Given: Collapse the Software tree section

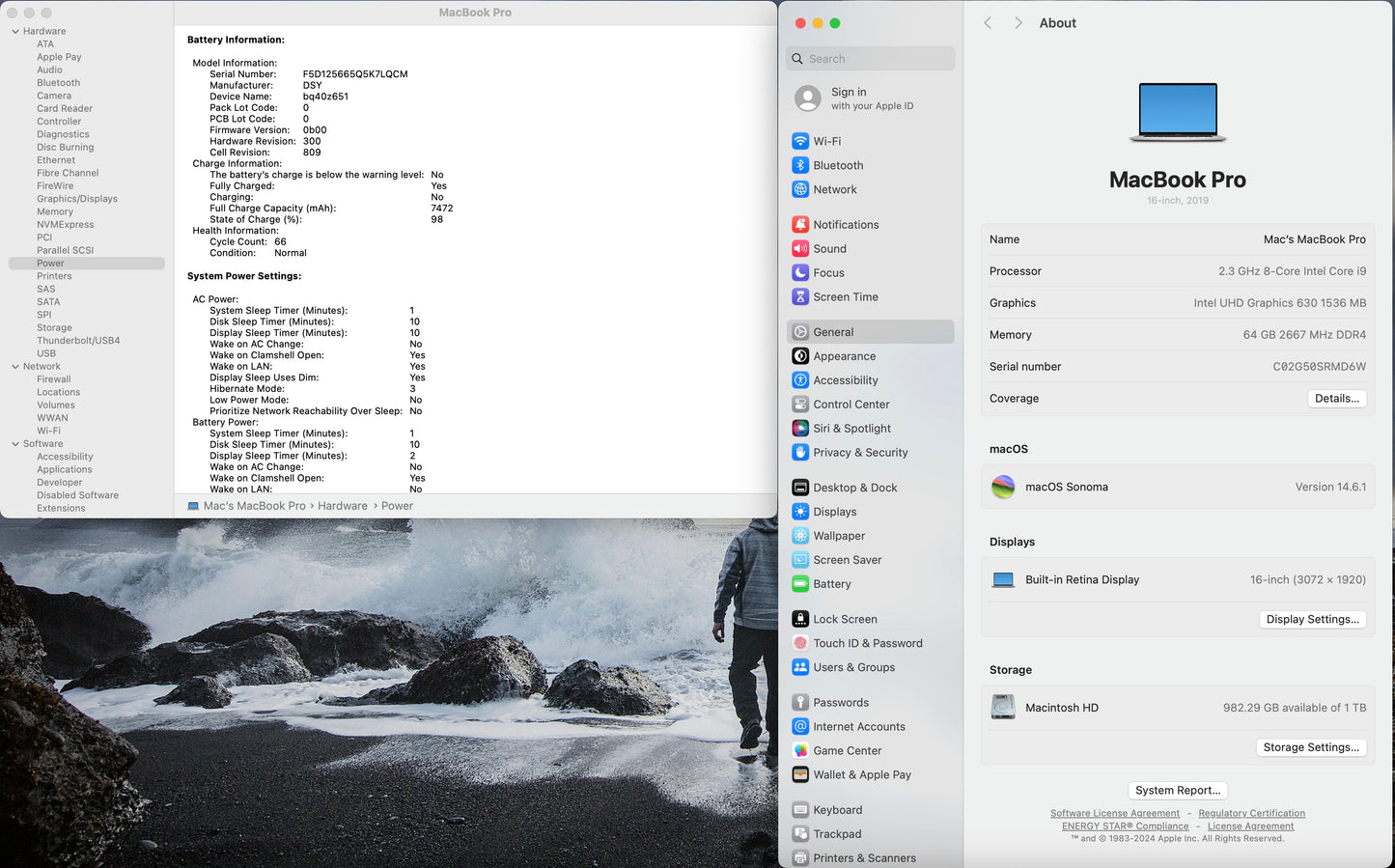Looking at the screenshot, I should [x=15, y=443].
